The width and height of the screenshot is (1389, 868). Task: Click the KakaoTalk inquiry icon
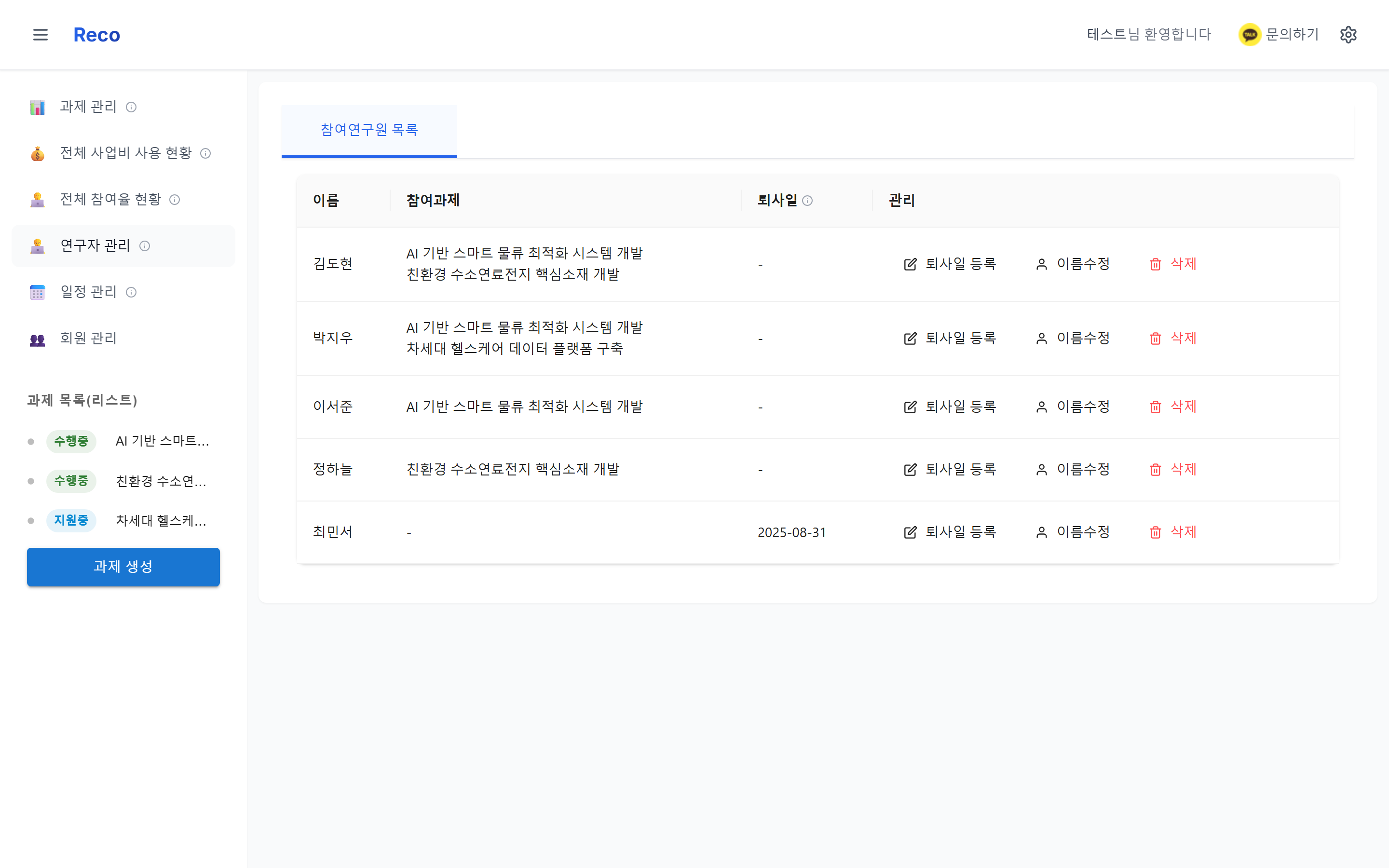click(x=1249, y=34)
